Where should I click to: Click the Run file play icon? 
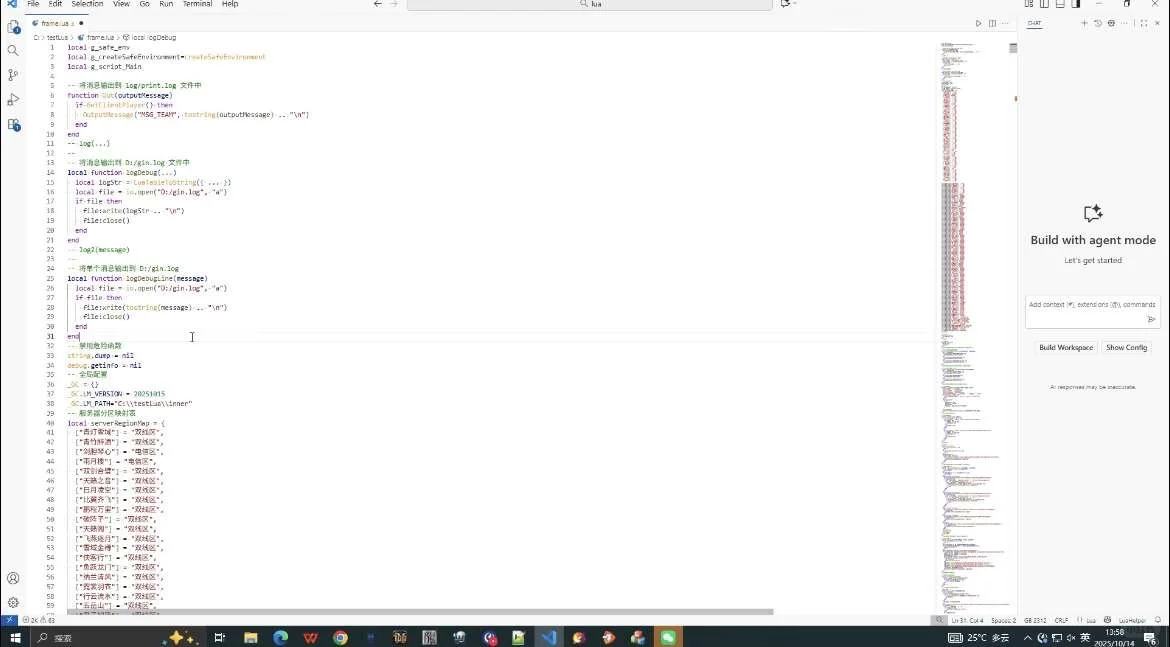(x=978, y=24)
